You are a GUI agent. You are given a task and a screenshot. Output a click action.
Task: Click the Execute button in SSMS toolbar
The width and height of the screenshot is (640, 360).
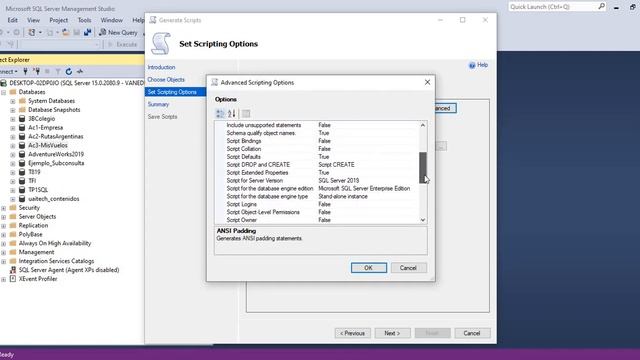(x=122, y=44)
